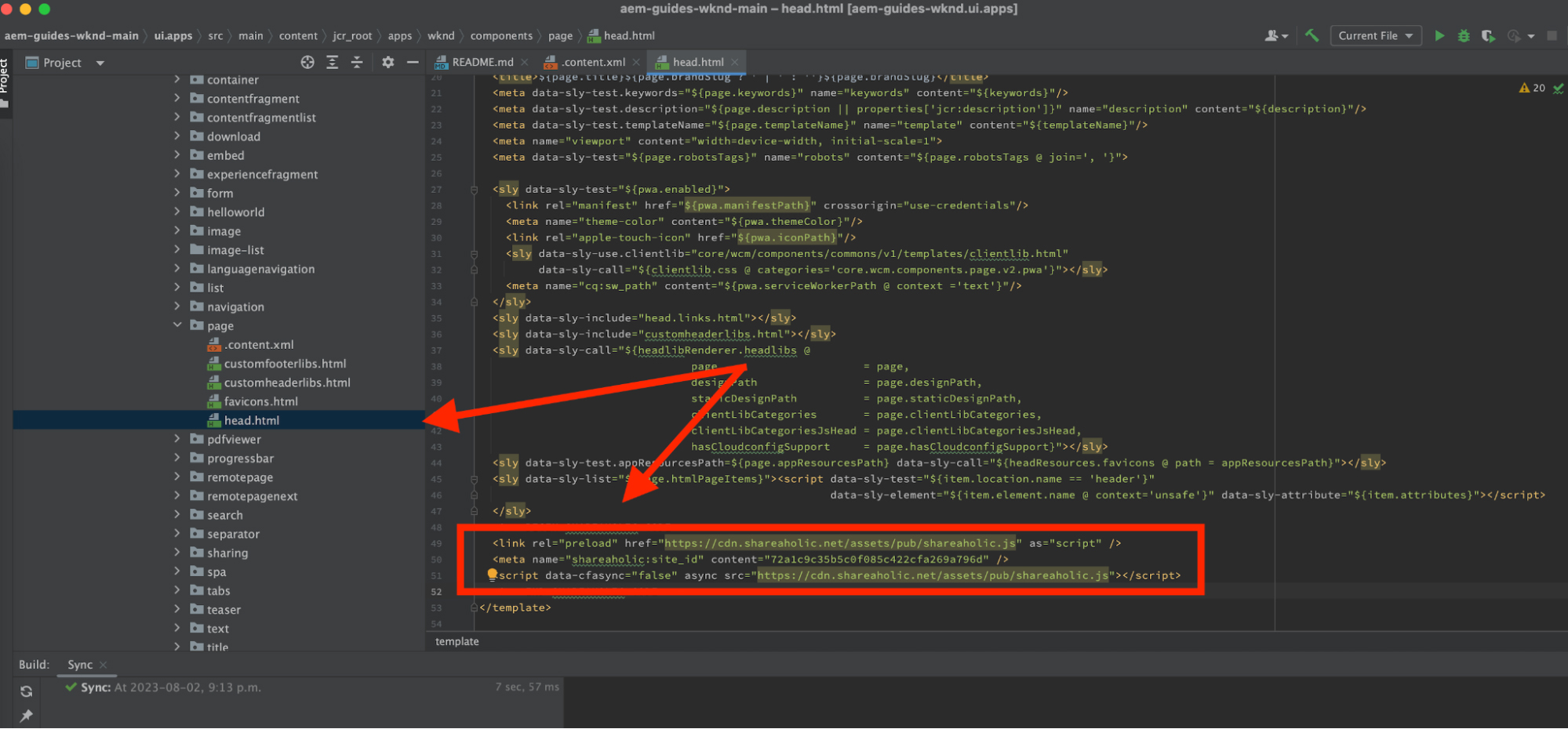Hide the Project panel with minus icon

(x=413, y=62)
